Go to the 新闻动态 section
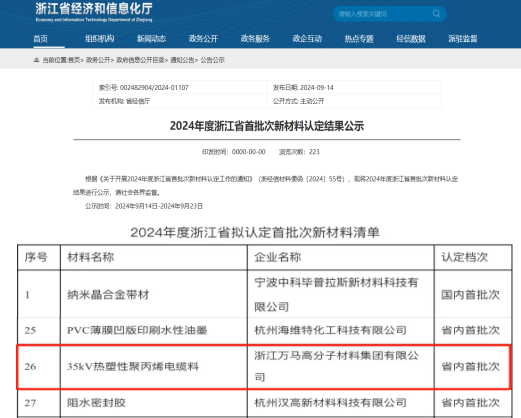 (x=151, y=39)
